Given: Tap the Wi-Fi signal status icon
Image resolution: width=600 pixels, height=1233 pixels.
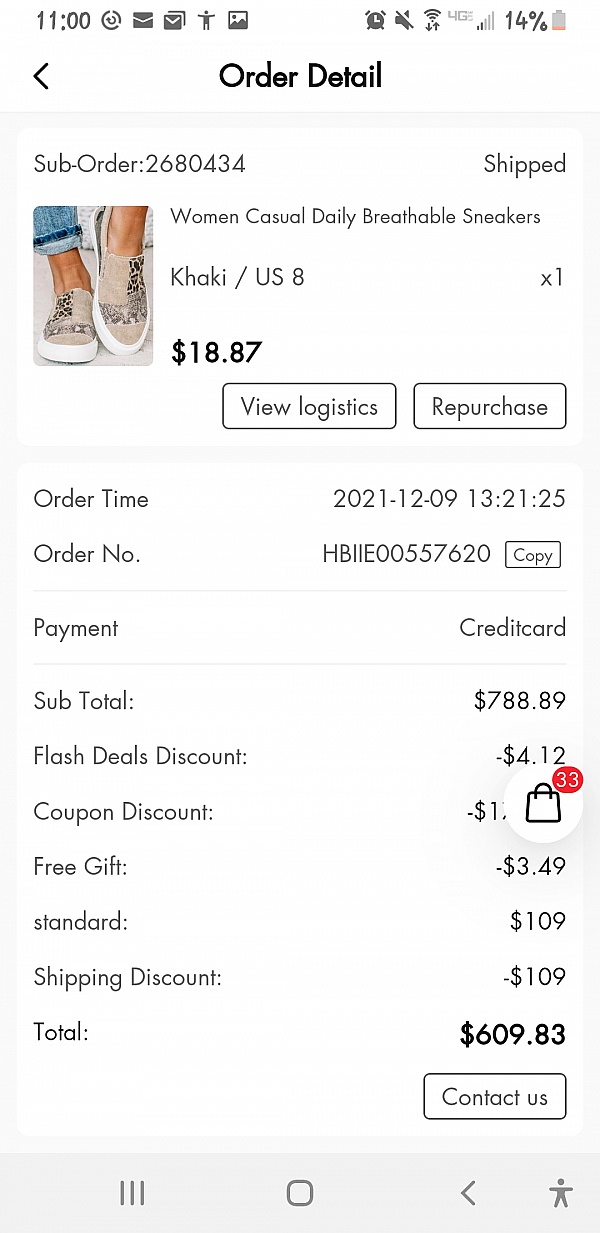Looking at the screenshot, I should [432, 20].
